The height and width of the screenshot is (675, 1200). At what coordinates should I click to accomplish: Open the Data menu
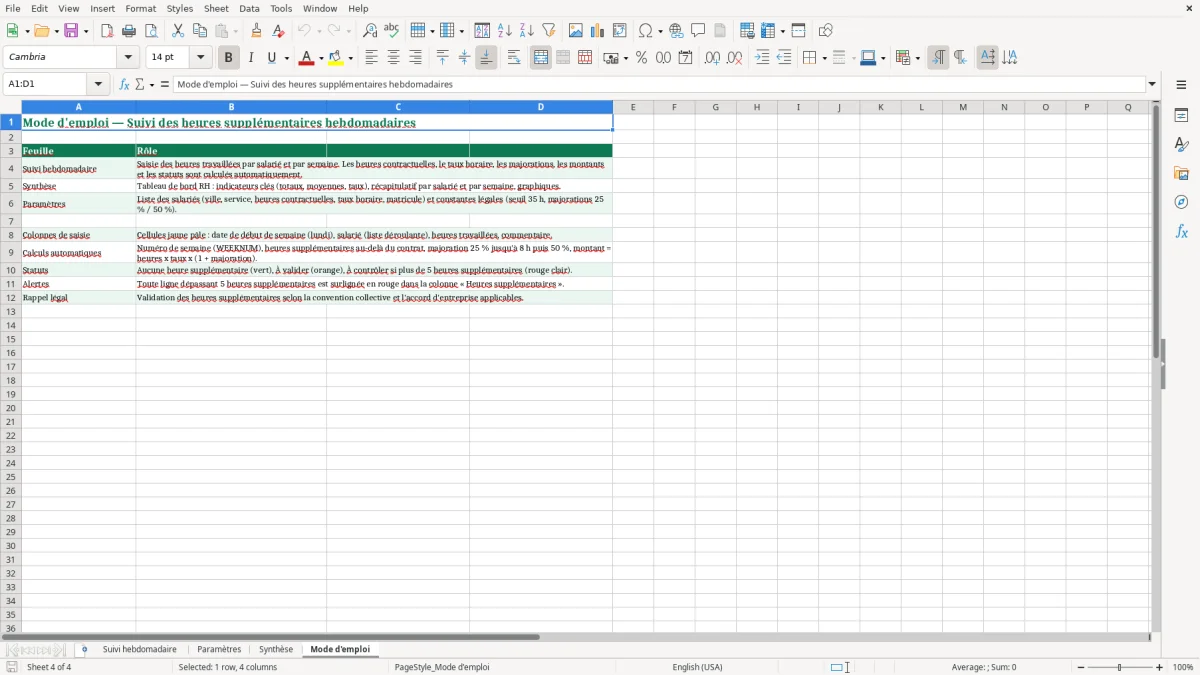249,8
